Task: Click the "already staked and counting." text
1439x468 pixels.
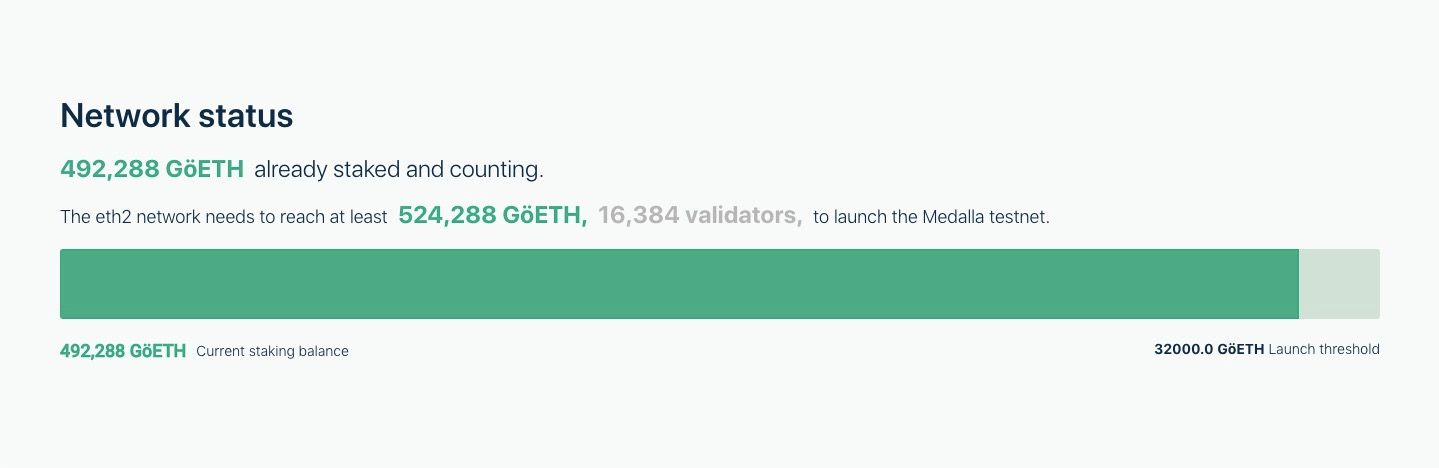Action: click(398, 169)
